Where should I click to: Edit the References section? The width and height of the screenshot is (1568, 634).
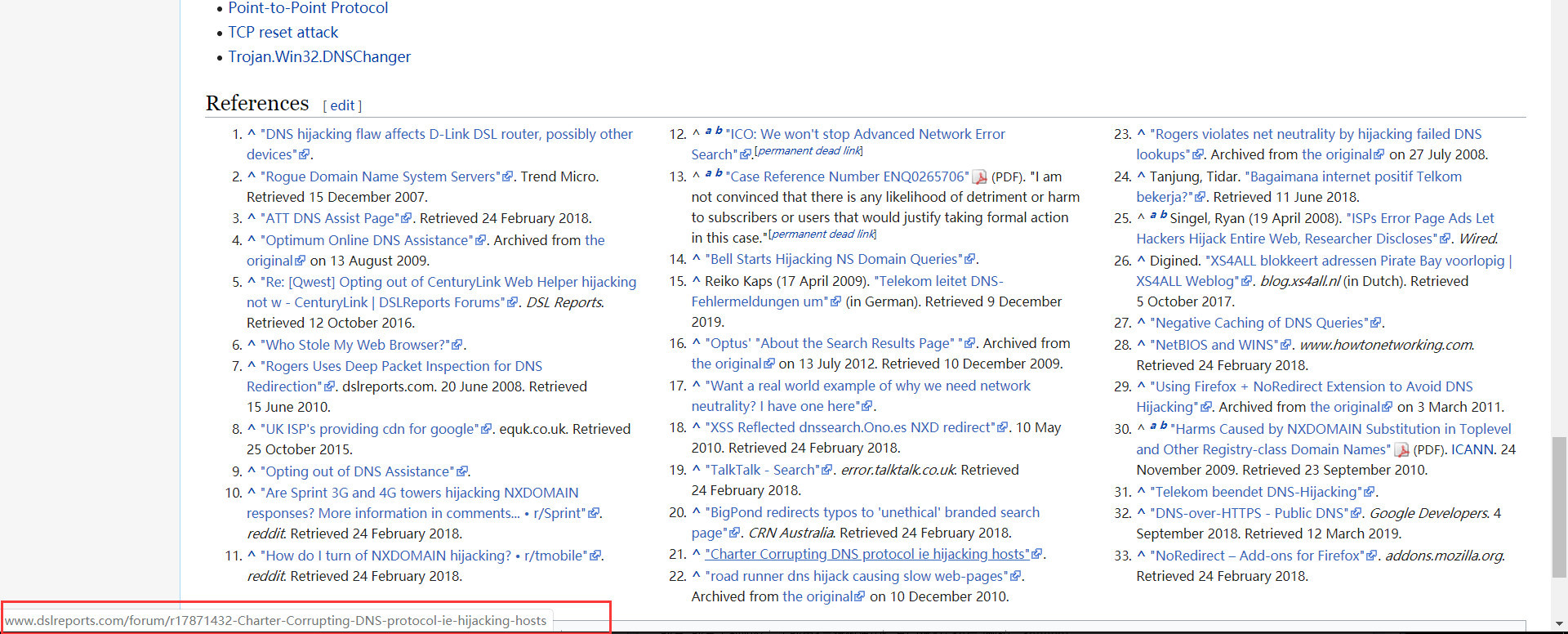[342, 105]
